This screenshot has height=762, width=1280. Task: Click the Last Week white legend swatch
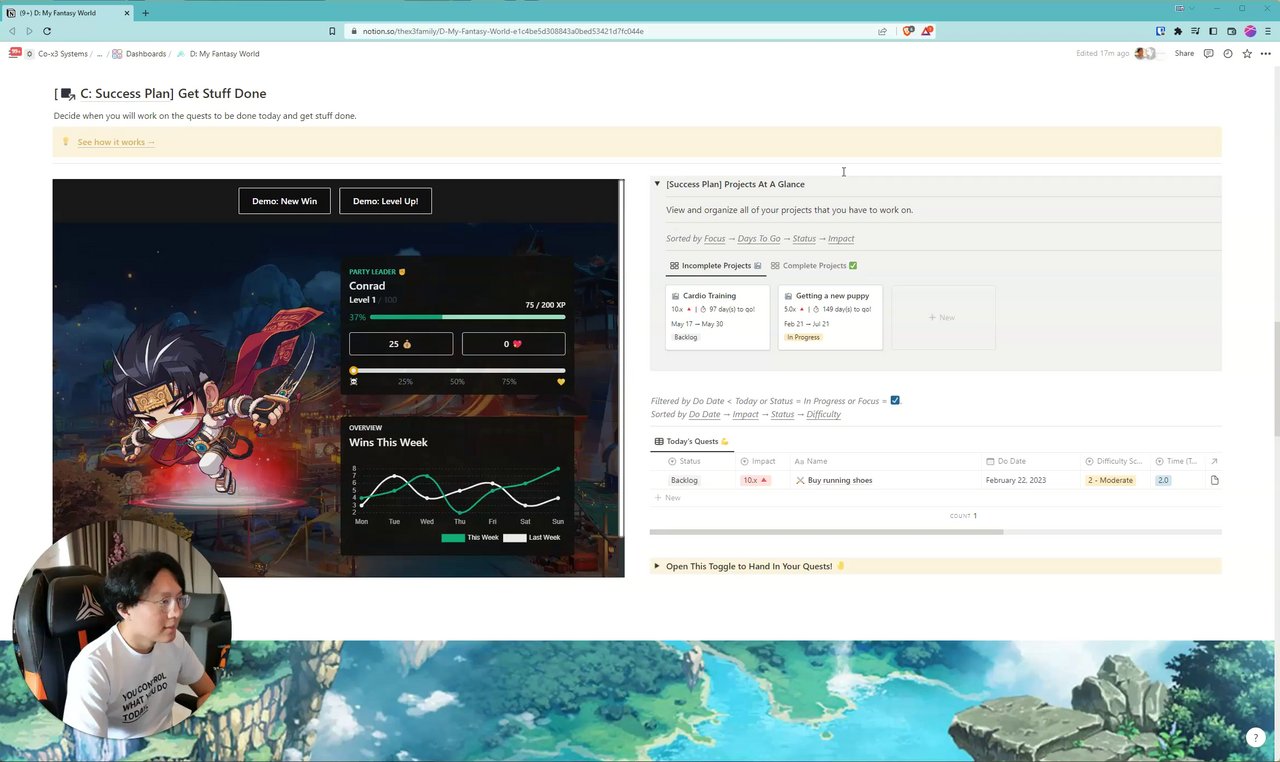[x=514, y=538]
